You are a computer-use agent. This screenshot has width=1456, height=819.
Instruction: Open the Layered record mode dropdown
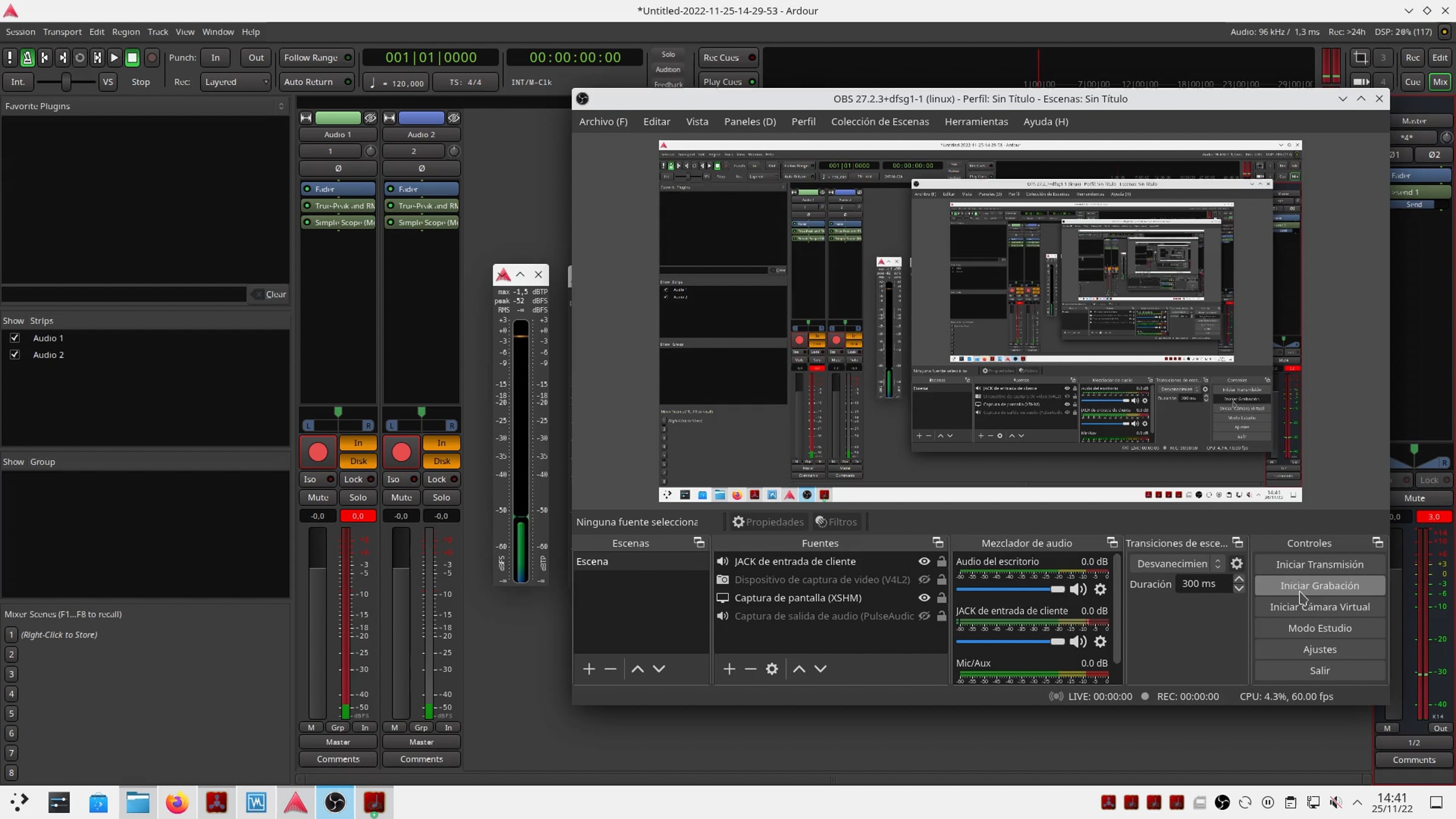click(235, 82)
